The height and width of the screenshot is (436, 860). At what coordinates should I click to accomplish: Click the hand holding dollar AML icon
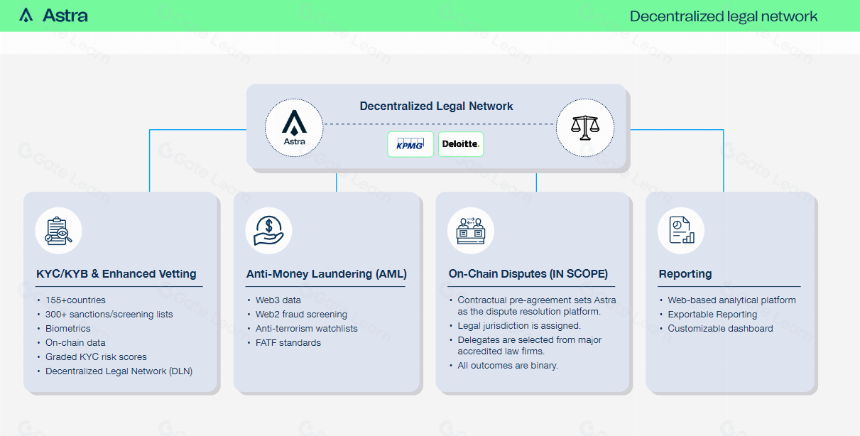pos(269,230)
